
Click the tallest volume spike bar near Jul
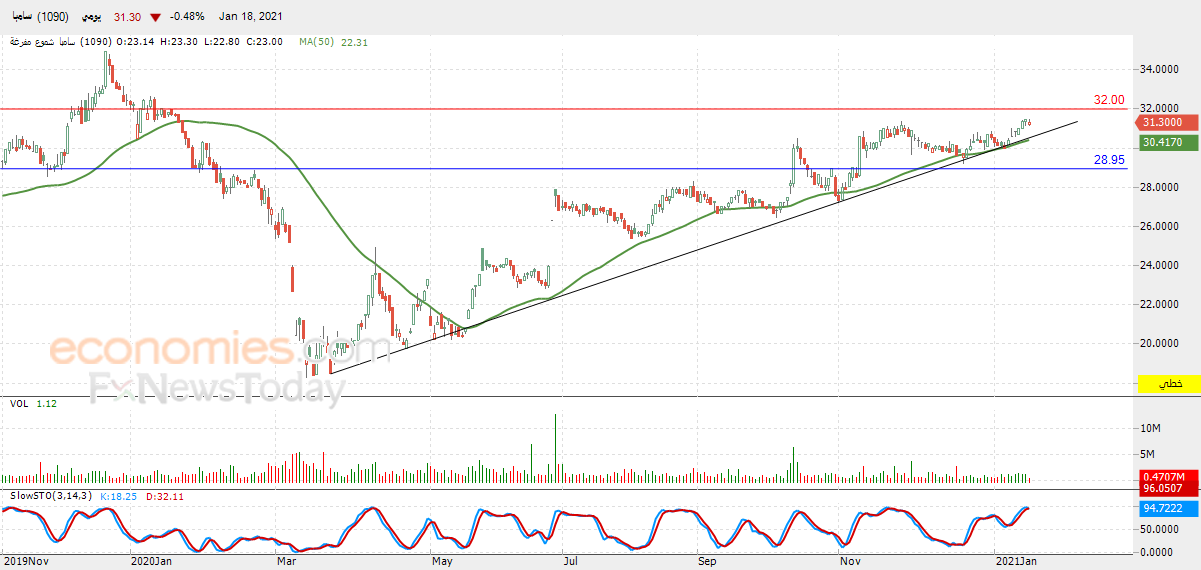tap(555, 449)
